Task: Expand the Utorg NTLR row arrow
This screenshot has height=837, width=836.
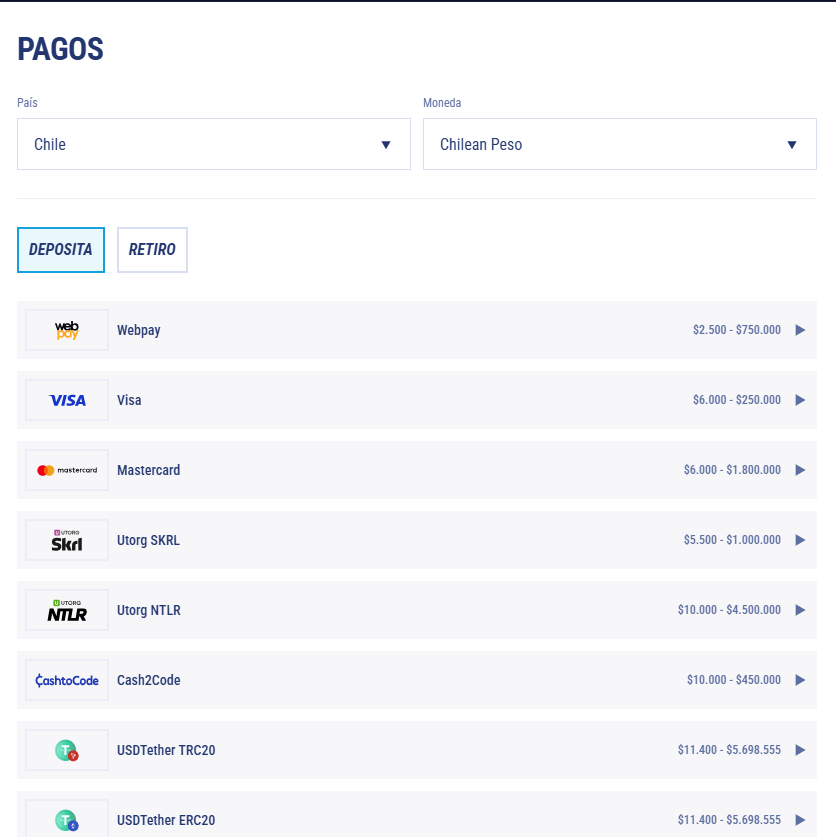Action: click(800, 610)
